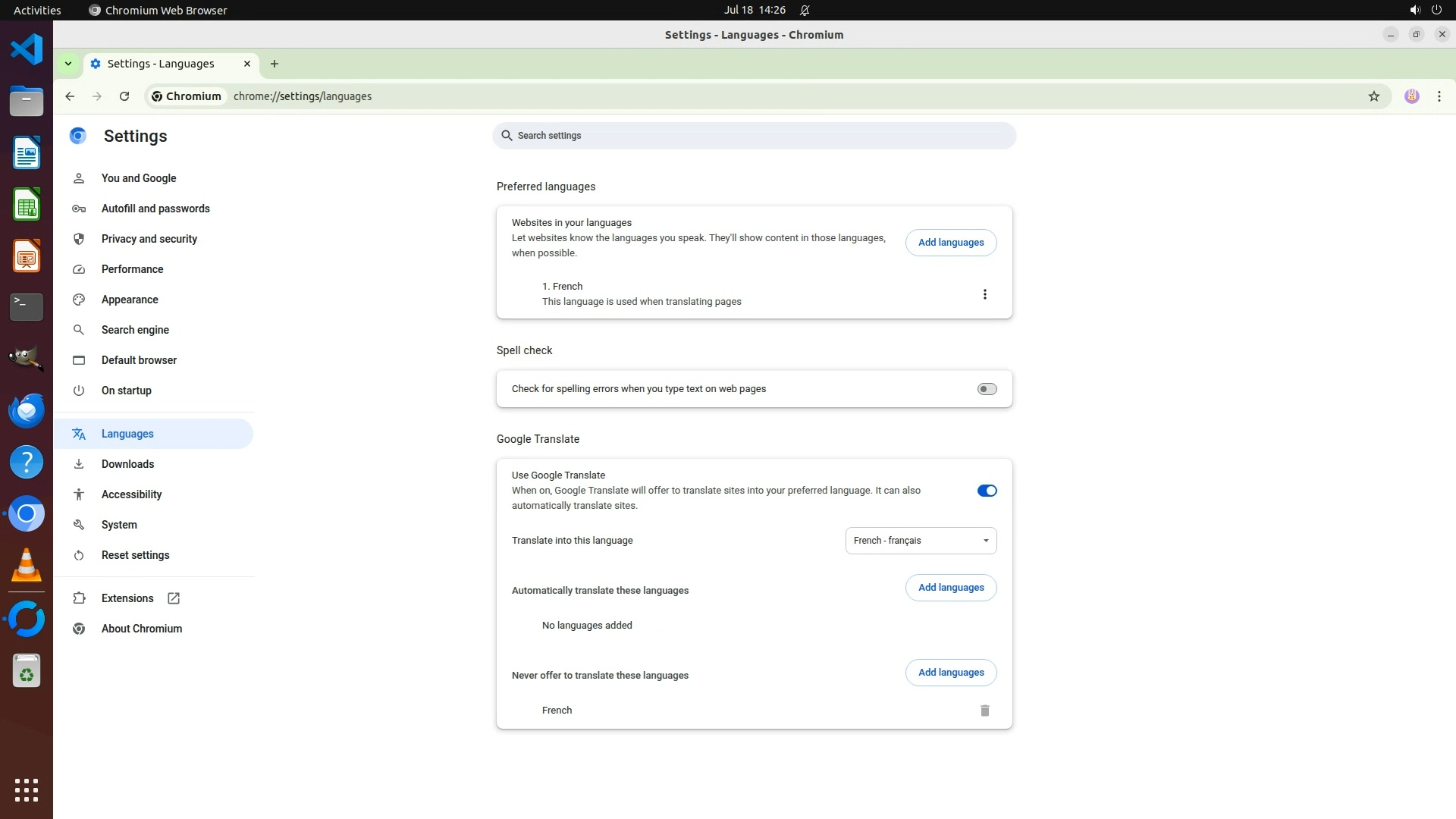The height and width of the screenshot is (819, 1456).
Task: Add languages to automatically translate
Action: coord(950,588)
